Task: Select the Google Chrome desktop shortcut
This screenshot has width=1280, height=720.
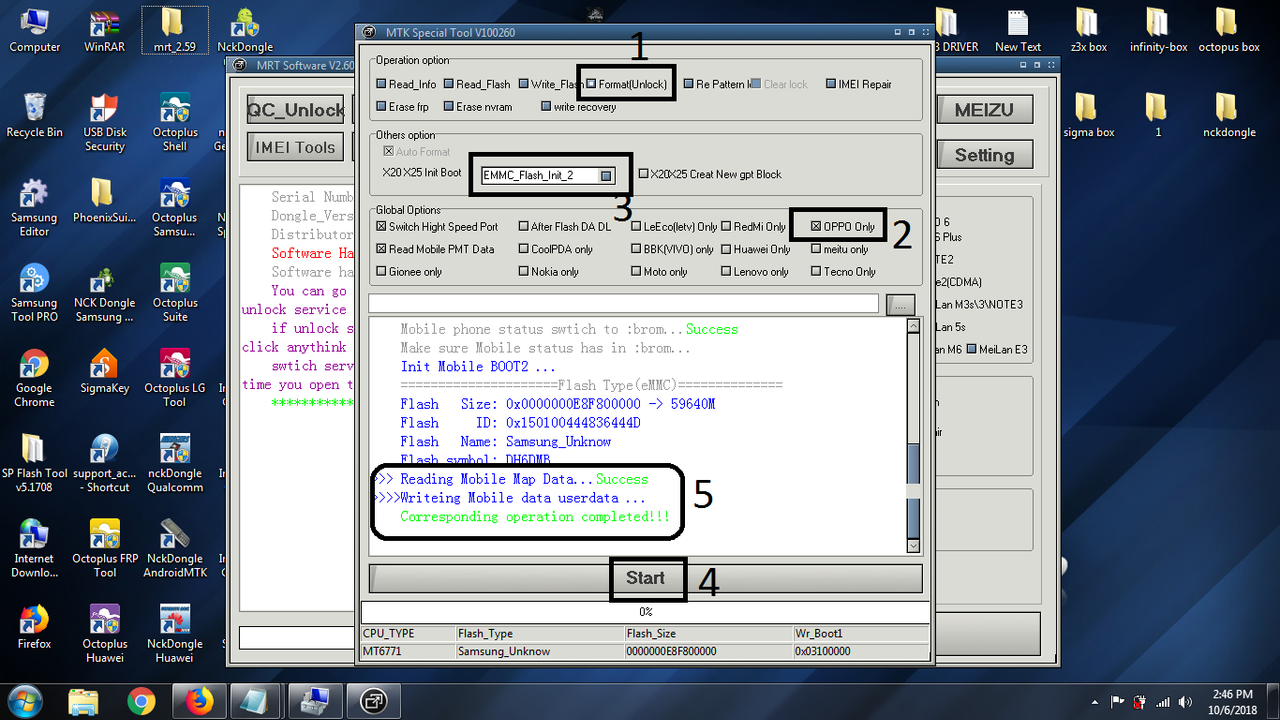Action: pyautogui.click(x=34, y=378)
